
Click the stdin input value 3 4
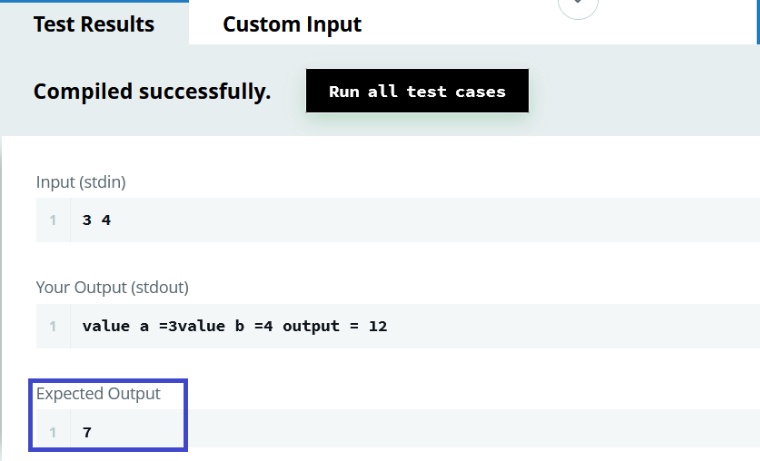96,220
